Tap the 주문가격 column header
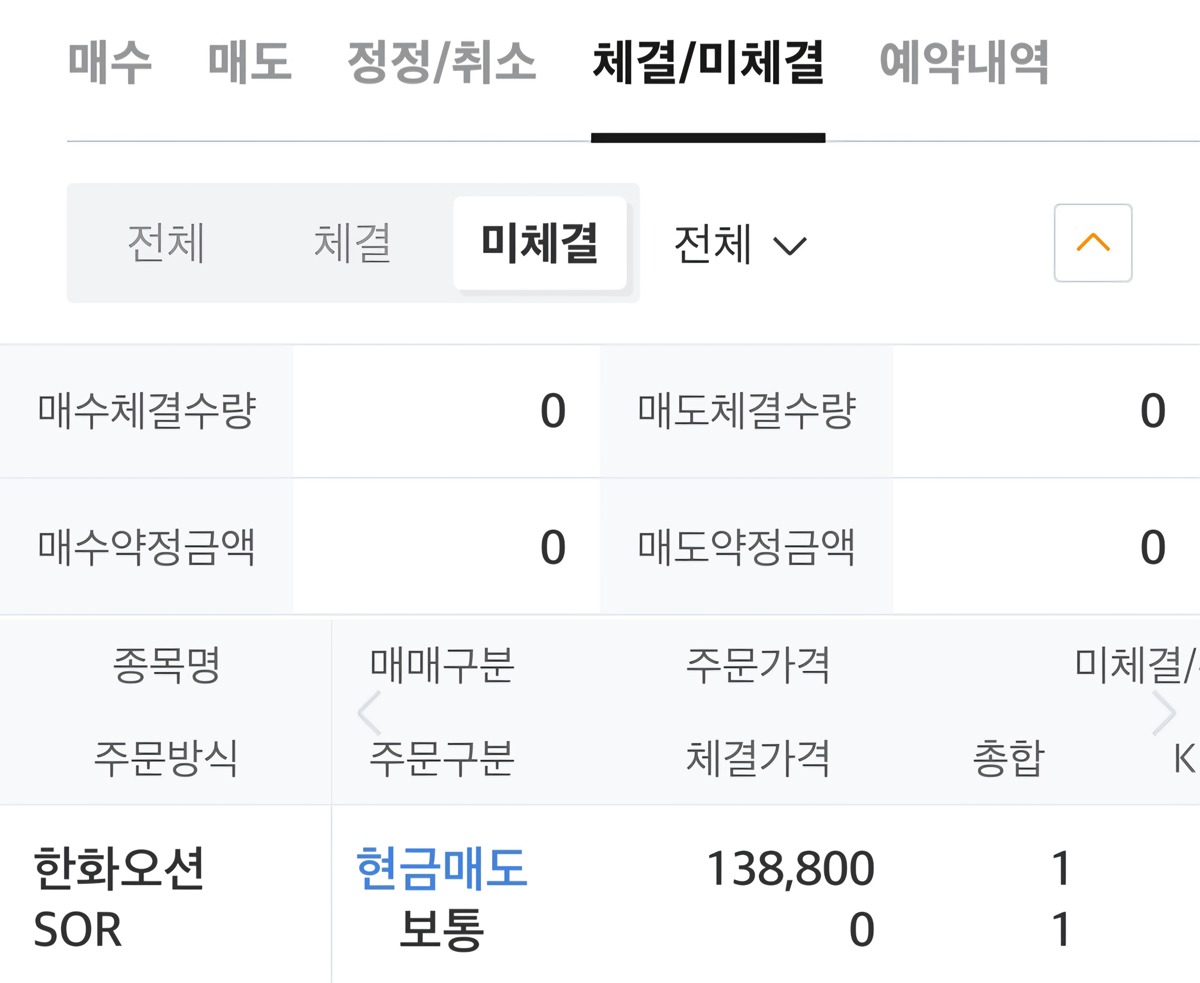1200x983 pixels. 758,665
